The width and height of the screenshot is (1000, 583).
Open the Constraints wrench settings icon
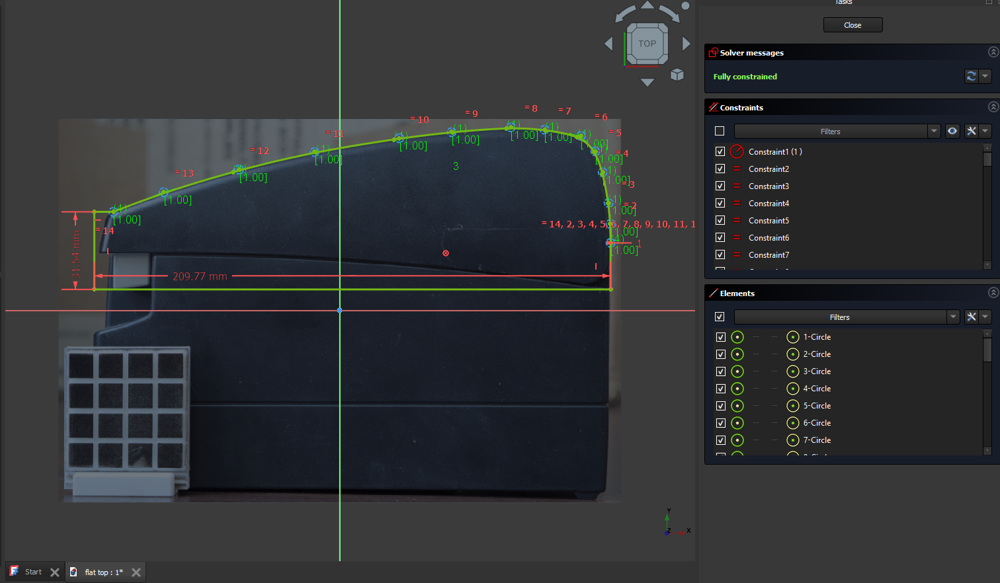[x=970, y=131]
